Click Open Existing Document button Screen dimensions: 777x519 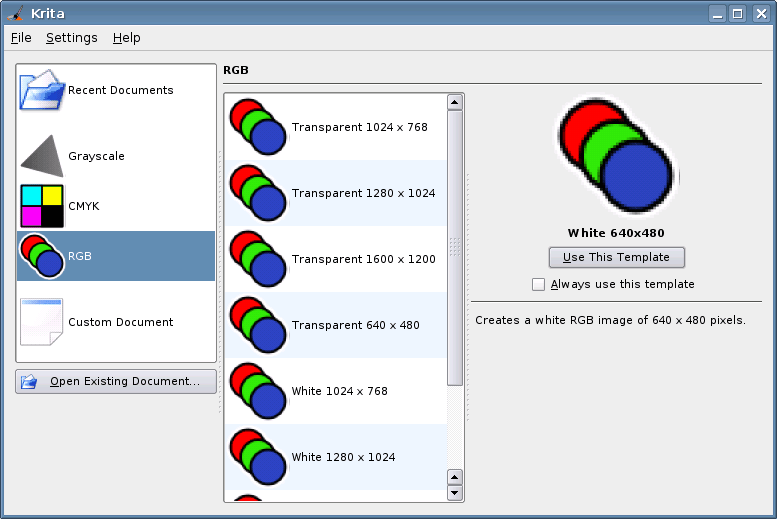pos(116,381)
